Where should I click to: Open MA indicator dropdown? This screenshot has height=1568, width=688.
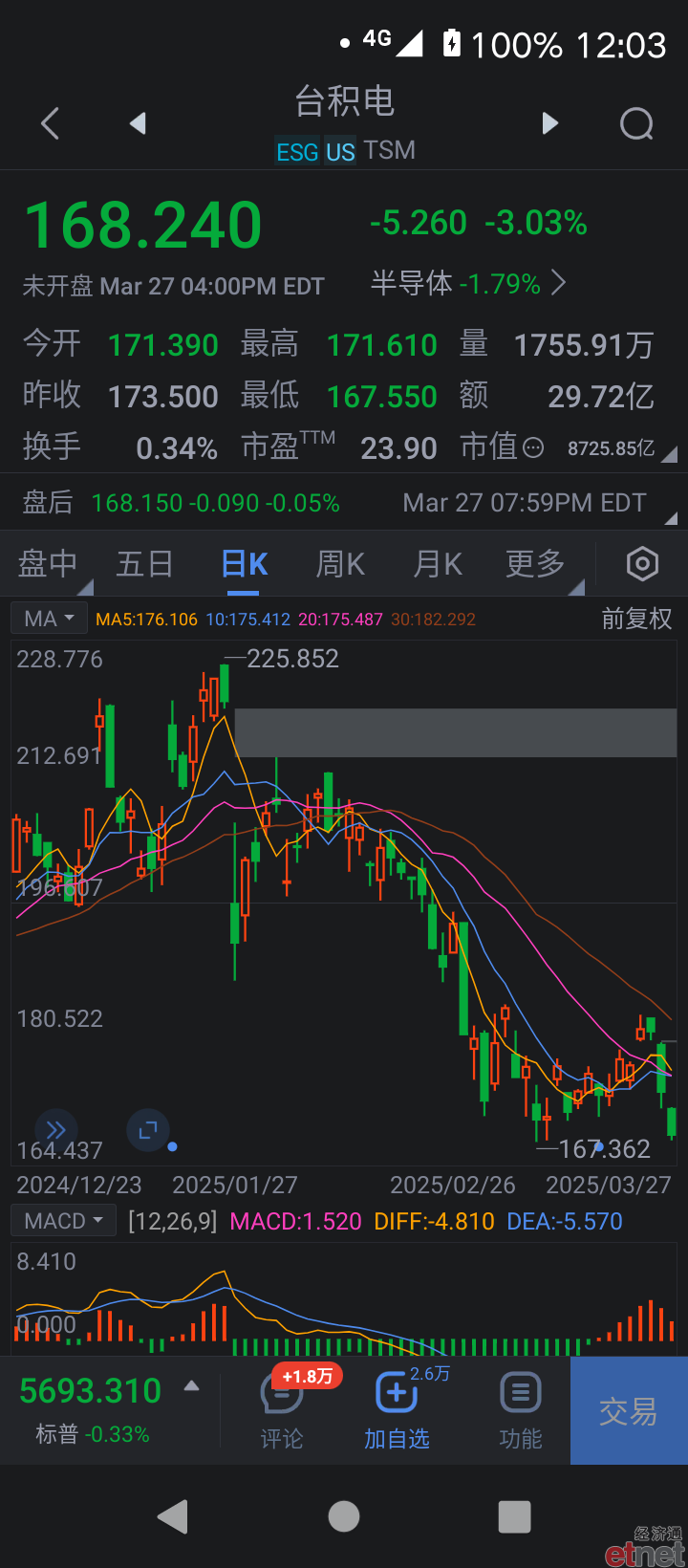click(x=49, y=619)
